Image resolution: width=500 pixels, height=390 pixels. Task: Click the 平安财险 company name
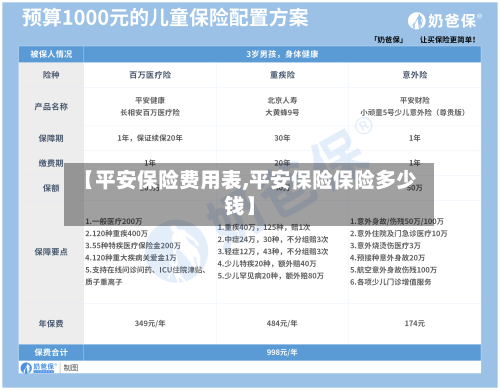point(415,100)
